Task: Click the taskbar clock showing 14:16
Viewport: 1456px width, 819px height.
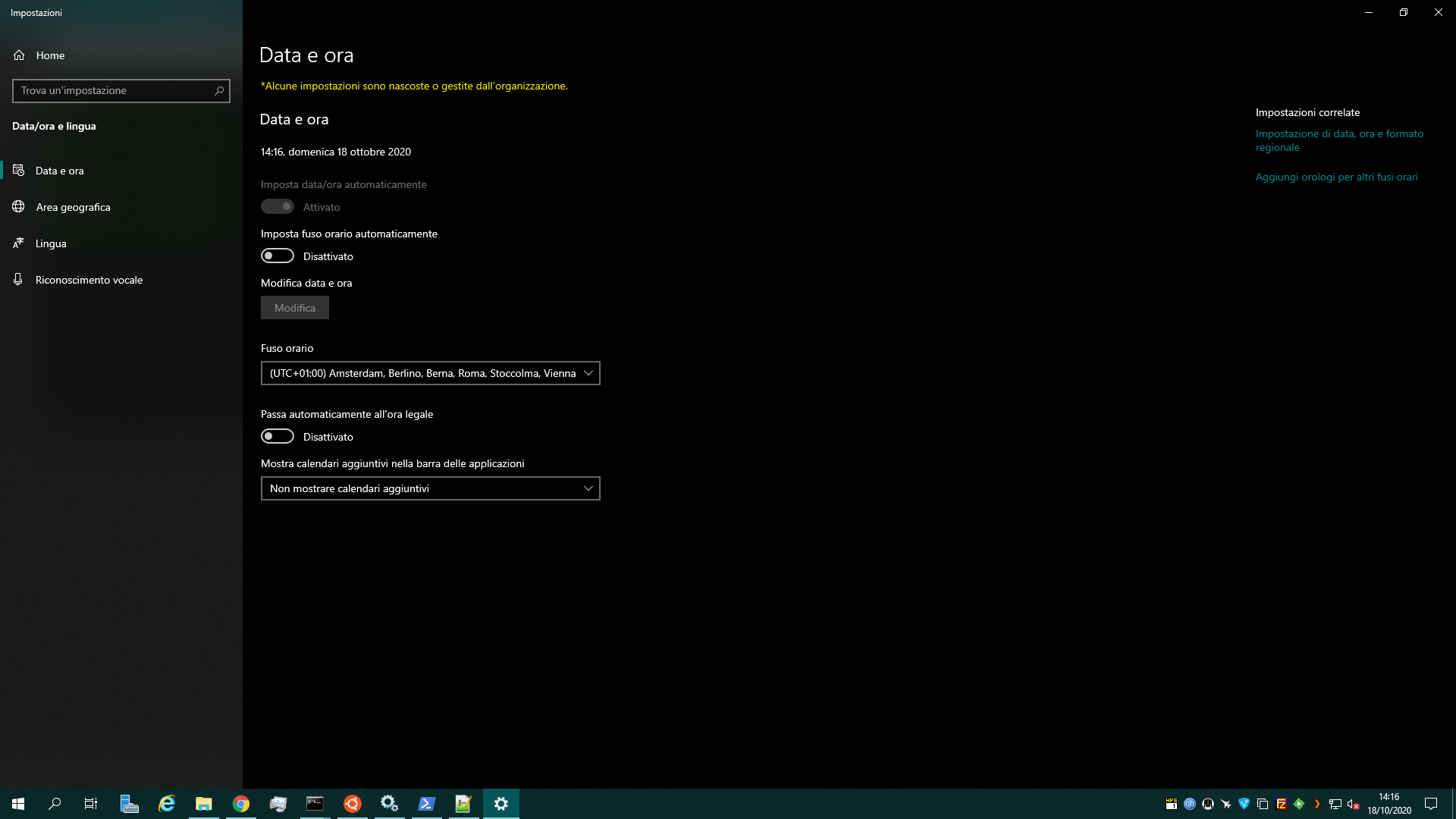Action: (1389, 804)
